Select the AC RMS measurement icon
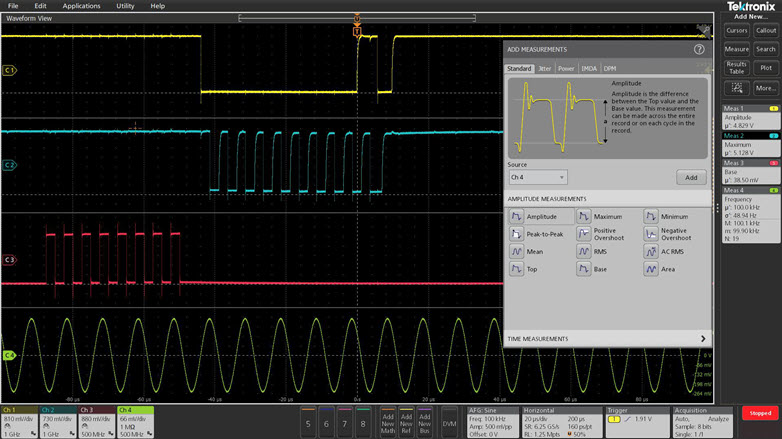Screen dimensions: 782x439 pyautogui.click(x=651, y=252)
